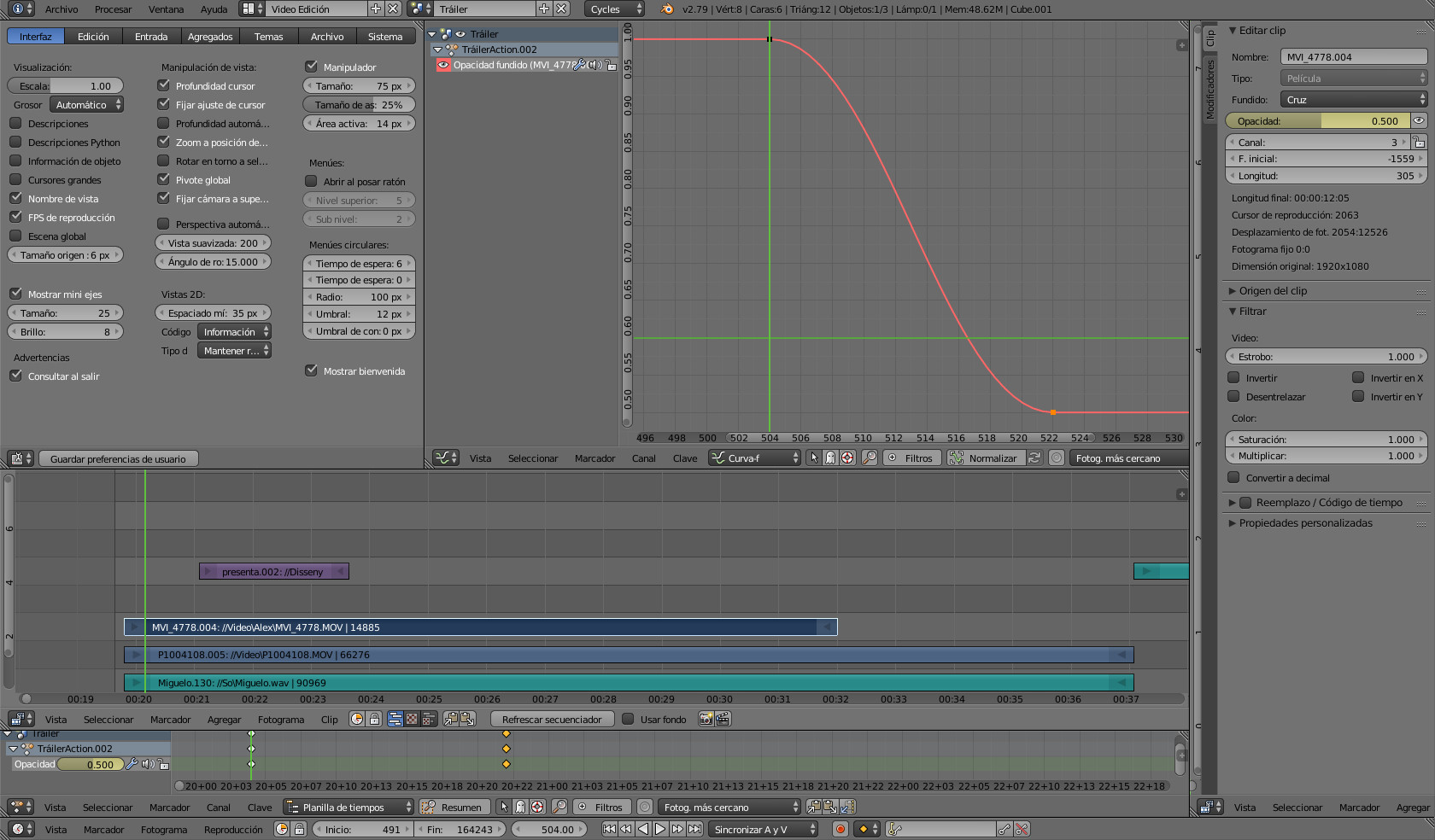
Task: Click the wrench icon beside Opacidad channel
Action: tap(132, 764)
